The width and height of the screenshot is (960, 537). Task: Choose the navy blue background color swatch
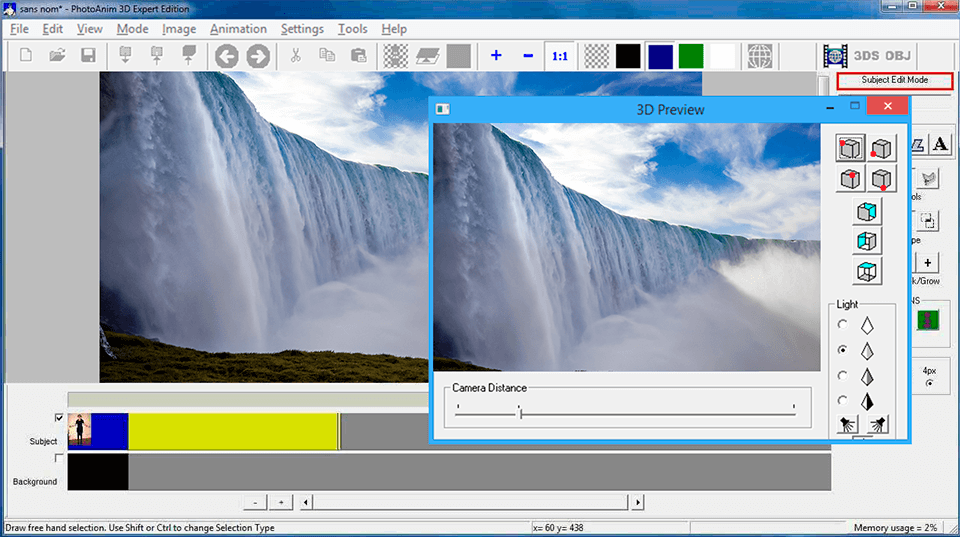(x=659, y=56)
